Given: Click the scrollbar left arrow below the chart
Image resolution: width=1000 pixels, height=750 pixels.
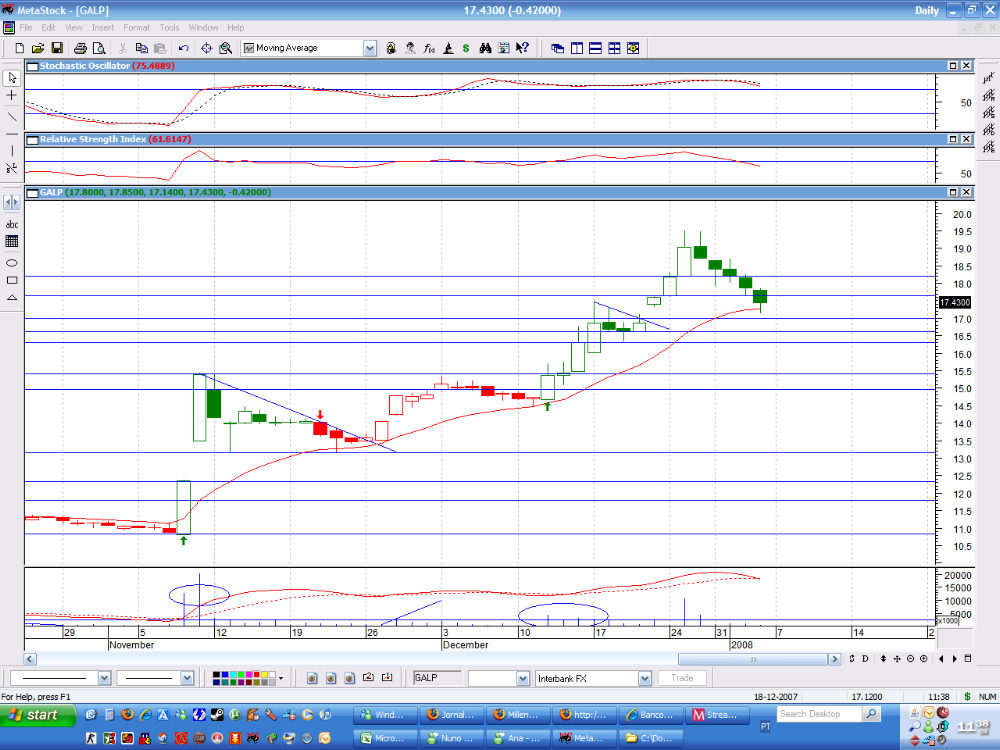Looking at the screenshot, I should (30, 659).
